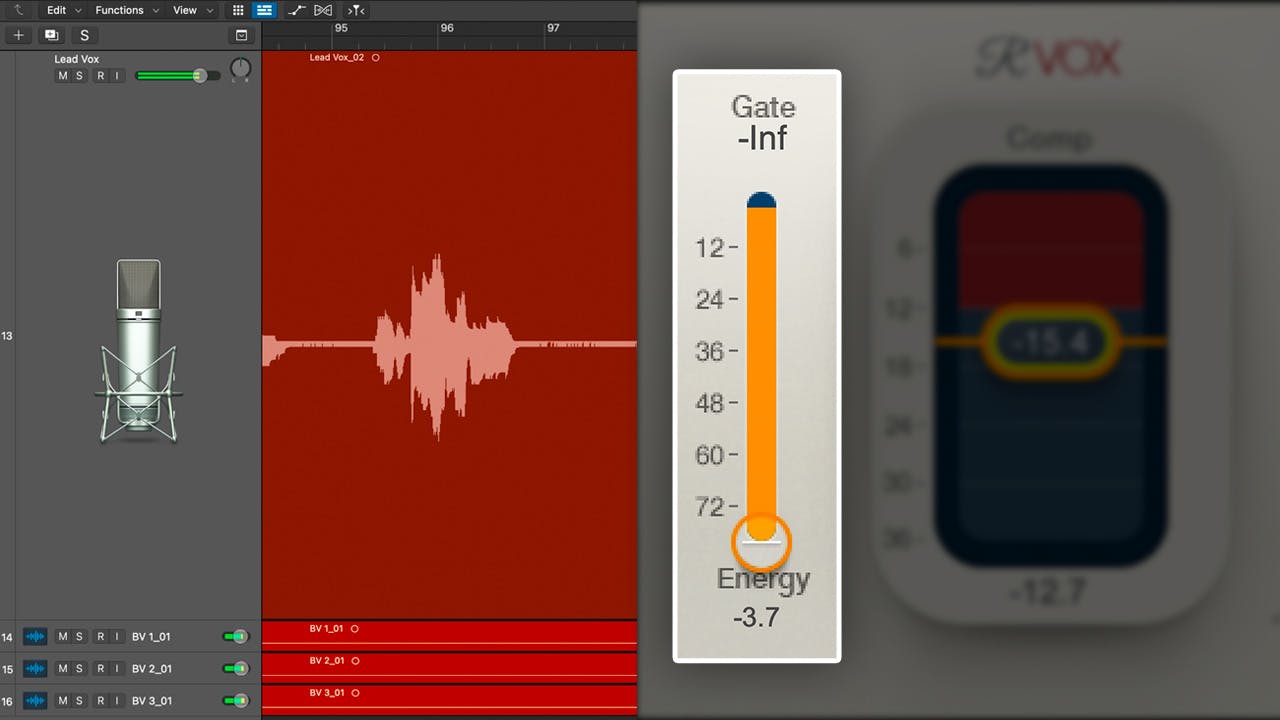This screenshot has height=720, width=1280.
Task: Show automation curve icon
Action: pyautogui.click(x=296, y=10)
